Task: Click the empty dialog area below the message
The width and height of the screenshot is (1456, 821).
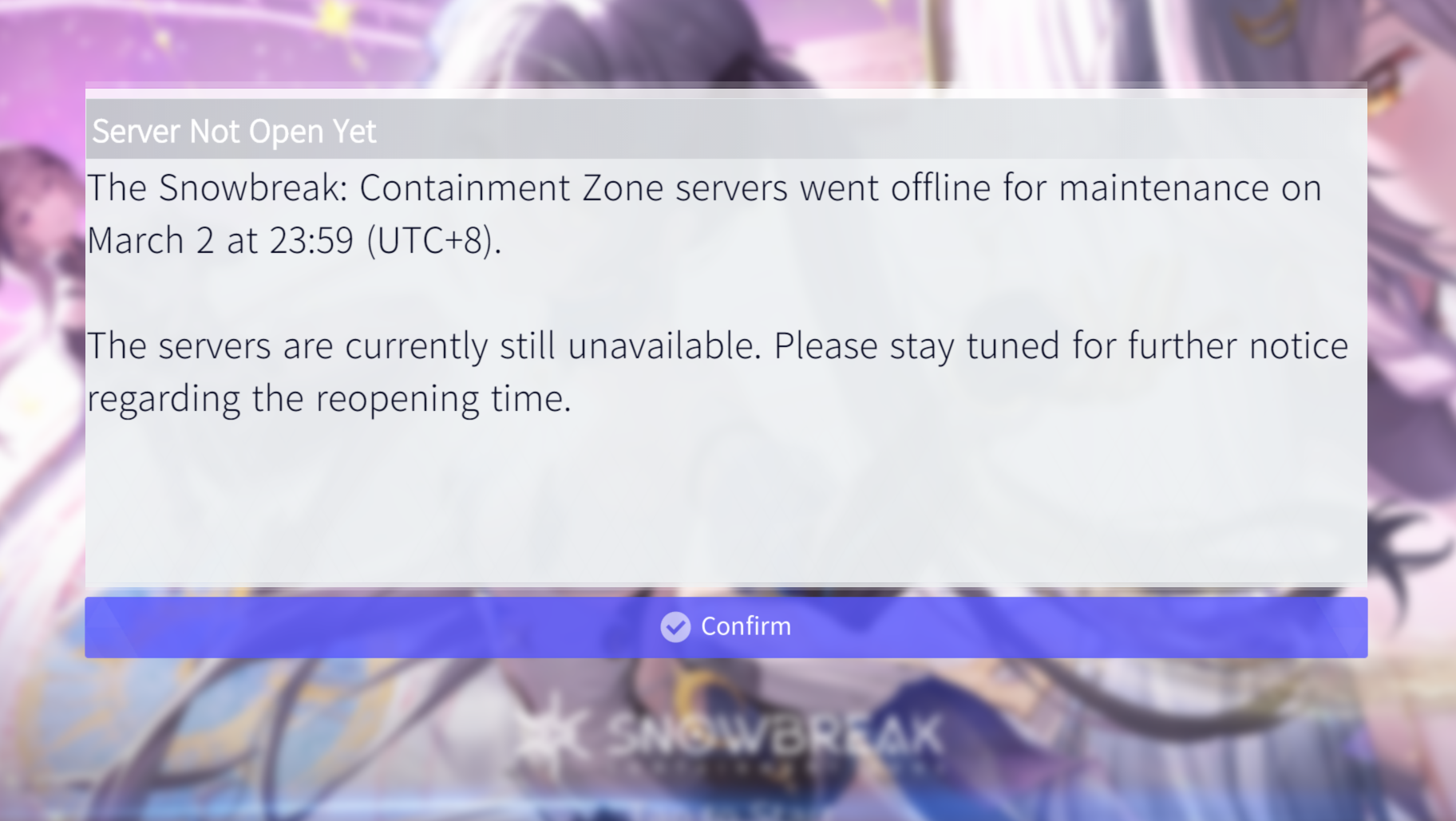Action: (726, 503)
